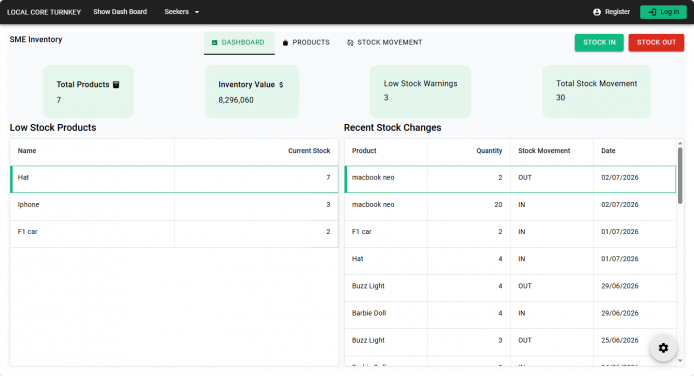Click the green Stock In button
This screenshot has width=694, height=376.
pyautogui.click(x=599, y=42)
